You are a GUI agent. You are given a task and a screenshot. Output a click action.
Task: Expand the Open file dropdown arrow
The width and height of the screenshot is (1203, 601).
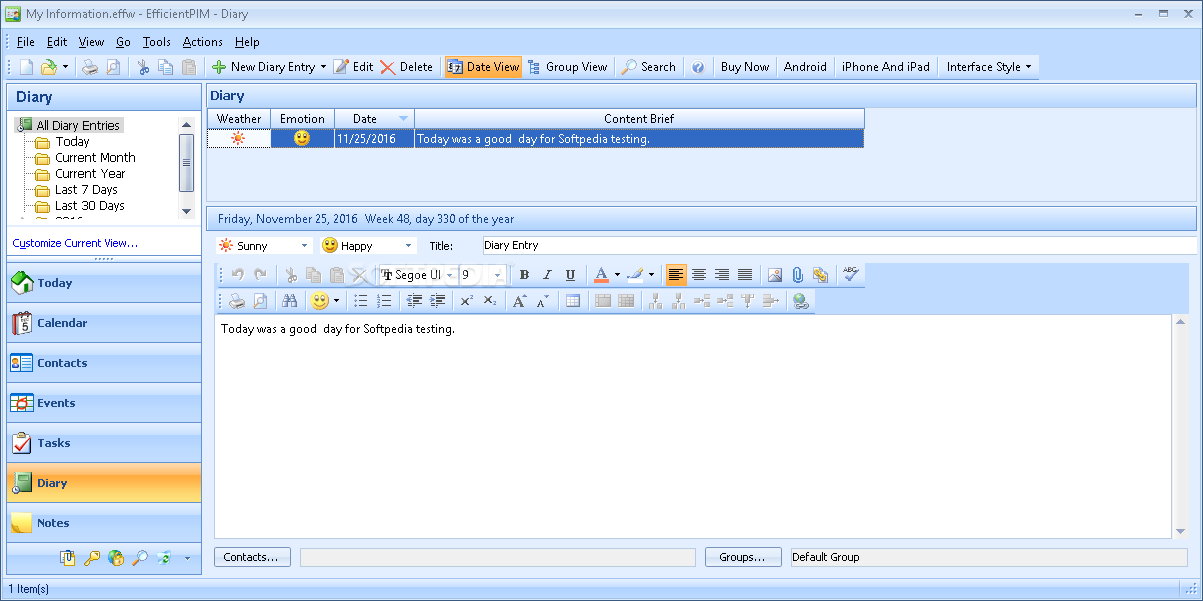65,67
